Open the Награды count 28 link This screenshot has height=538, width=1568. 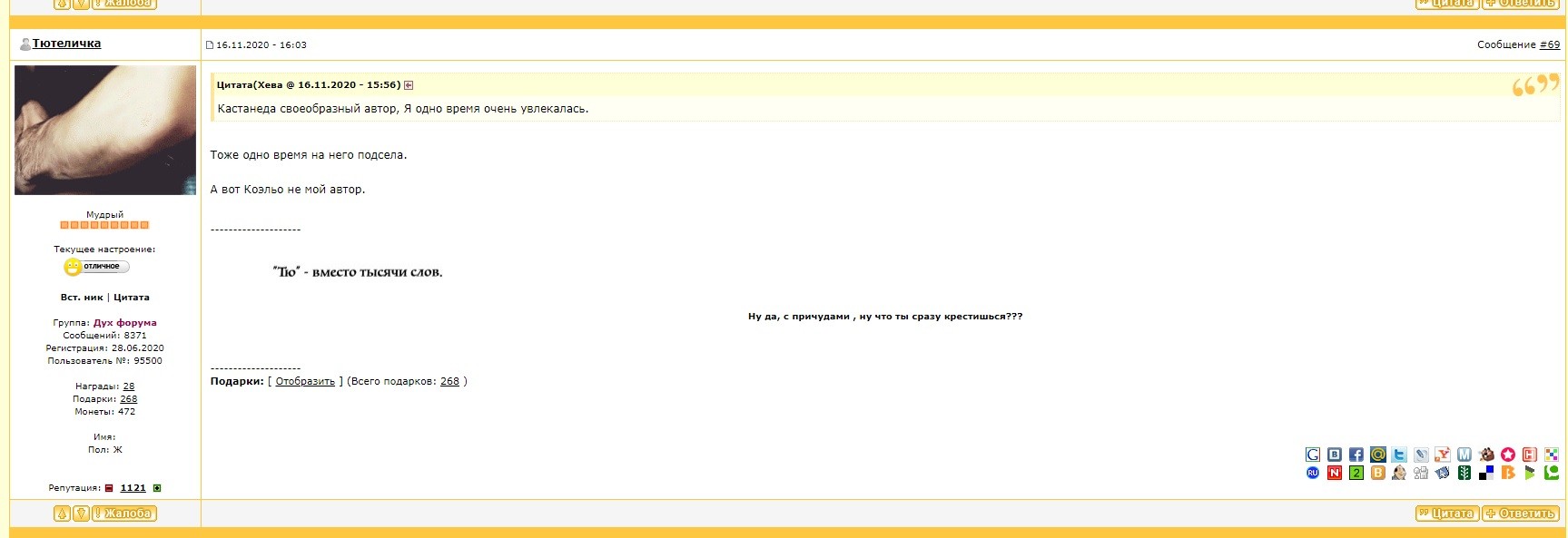[x=129, y=386]
